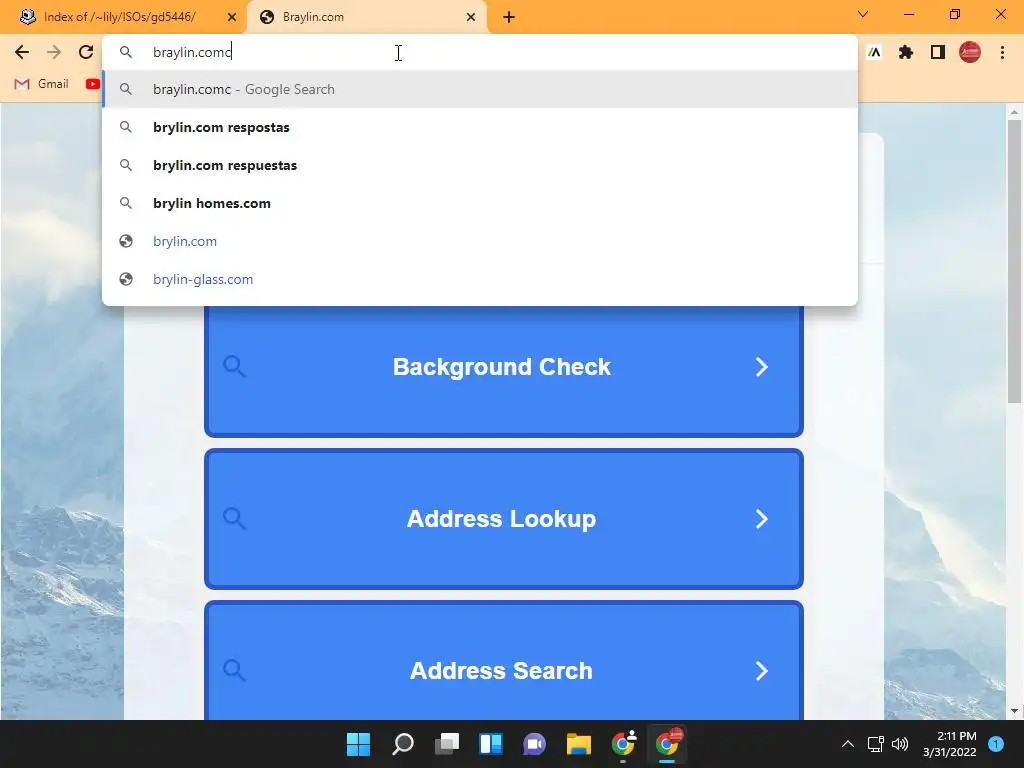The width and height of the screenshot is (1024, 768).
Task: Click the chevron arrow on Background Check
Action: click(761, 367)
